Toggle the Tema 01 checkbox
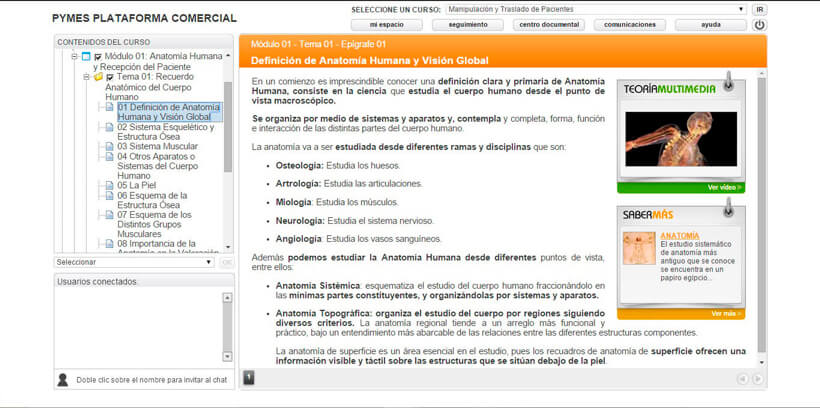This screenshot has height=408, width=820. point(110,77)
